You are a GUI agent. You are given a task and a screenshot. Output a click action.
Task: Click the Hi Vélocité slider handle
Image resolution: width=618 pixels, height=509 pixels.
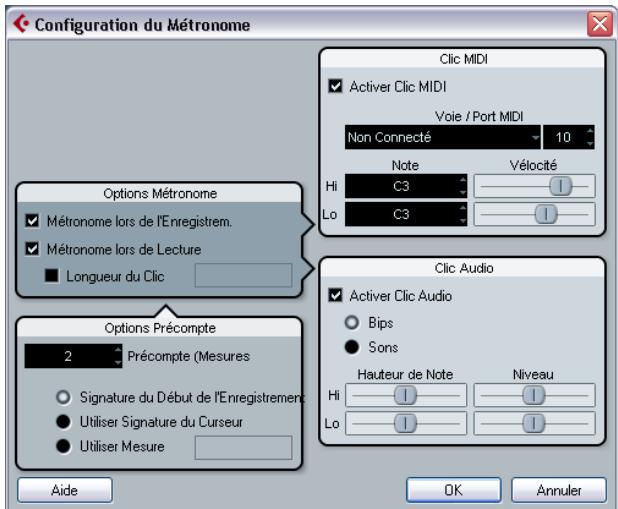pyautogui.click(x=560, y=186)
